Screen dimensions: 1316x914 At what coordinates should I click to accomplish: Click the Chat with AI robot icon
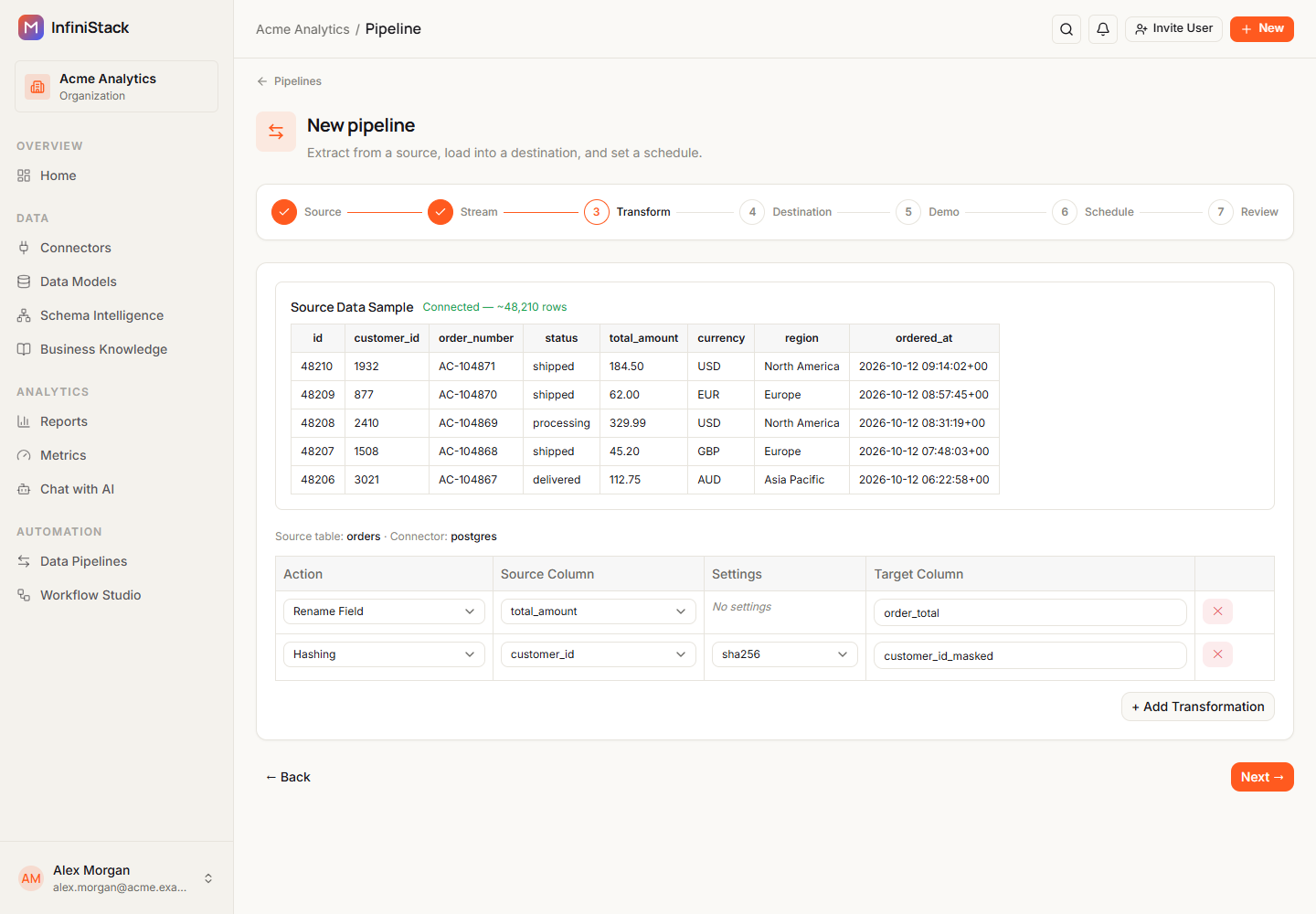24,489
